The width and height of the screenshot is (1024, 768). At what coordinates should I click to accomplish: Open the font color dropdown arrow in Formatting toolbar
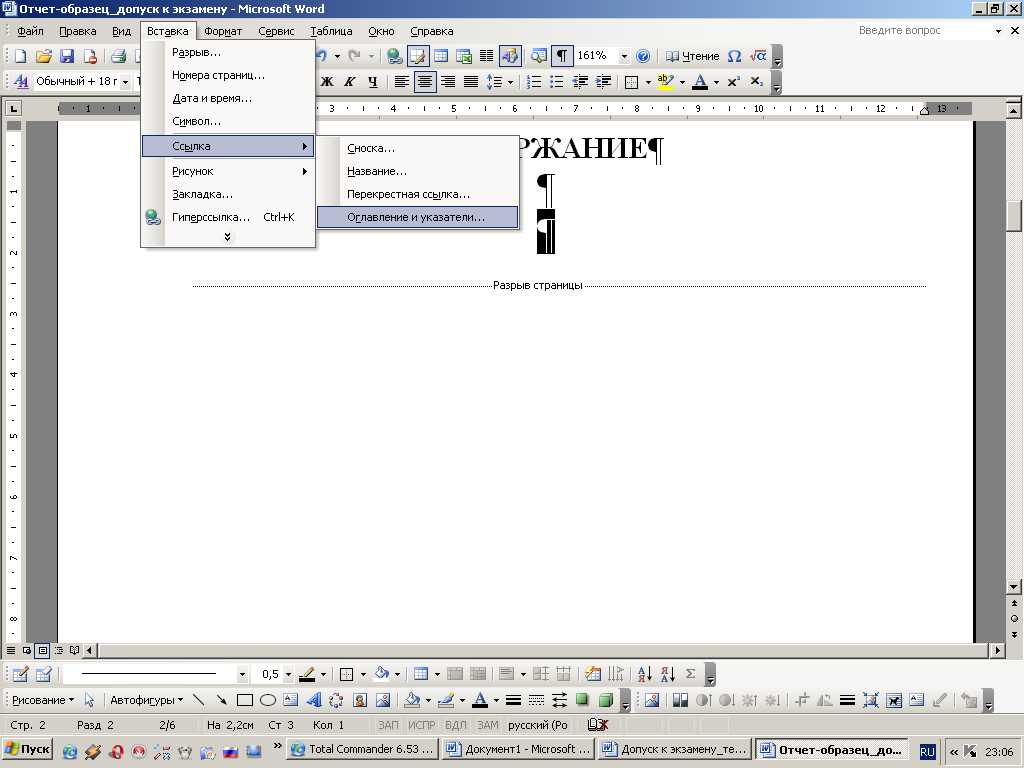(x=716, y=82)
